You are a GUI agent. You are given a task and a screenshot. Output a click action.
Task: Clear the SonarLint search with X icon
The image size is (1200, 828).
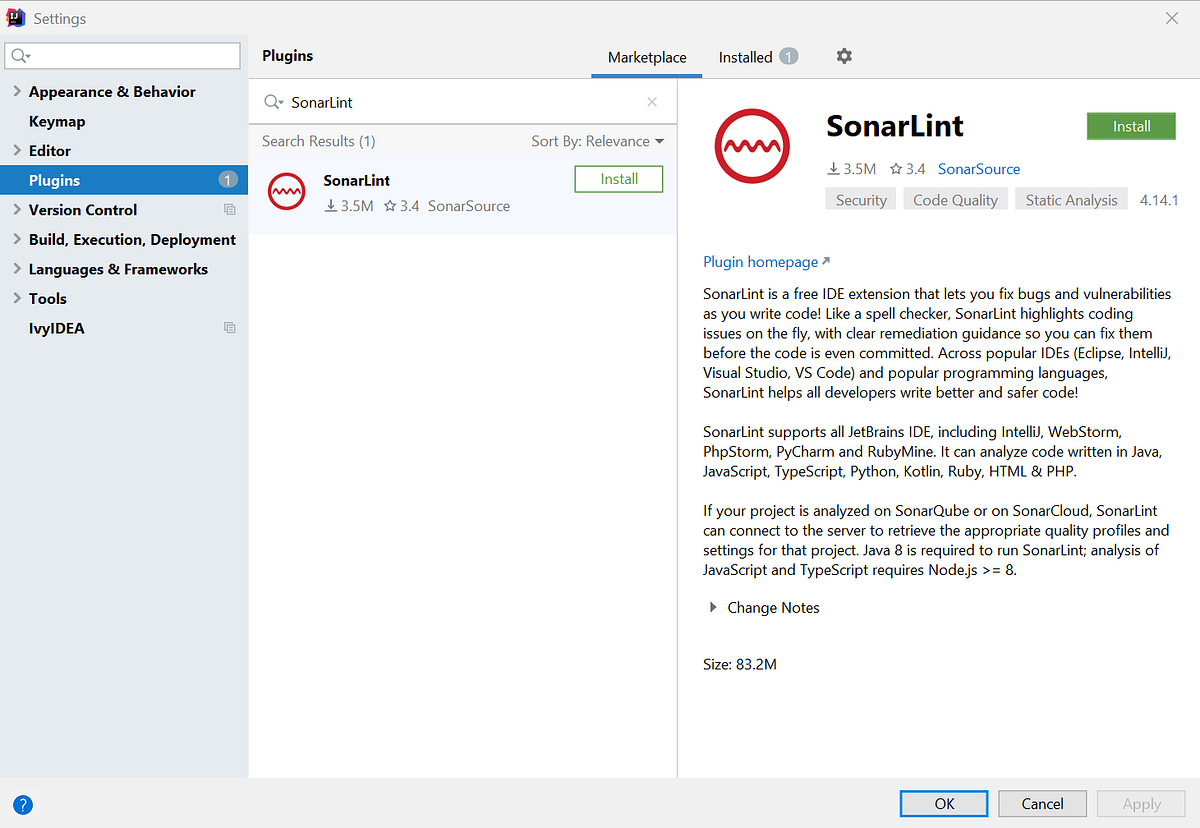coord(652,102)
